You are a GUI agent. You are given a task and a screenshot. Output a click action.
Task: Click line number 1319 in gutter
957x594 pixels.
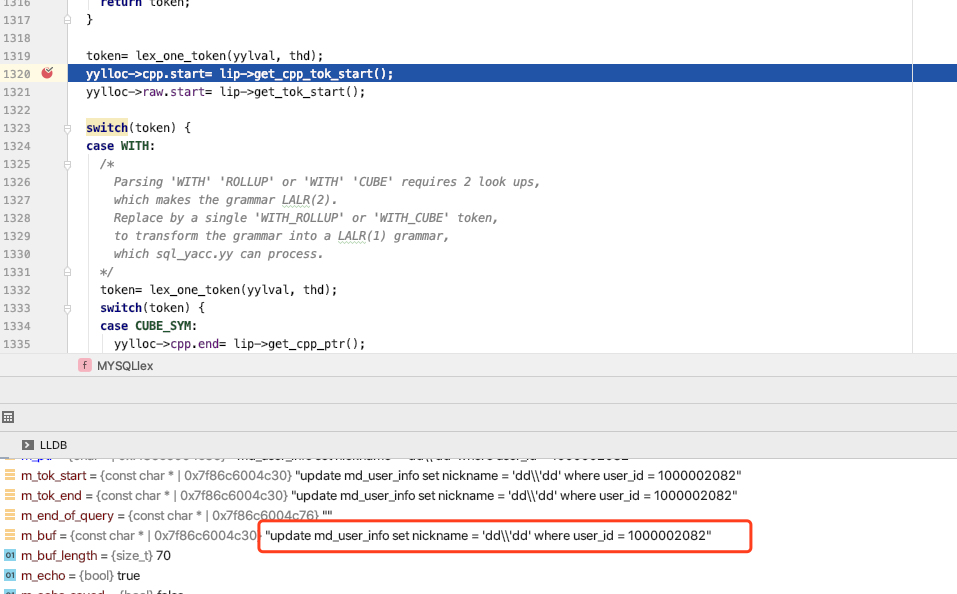point(17,56)
